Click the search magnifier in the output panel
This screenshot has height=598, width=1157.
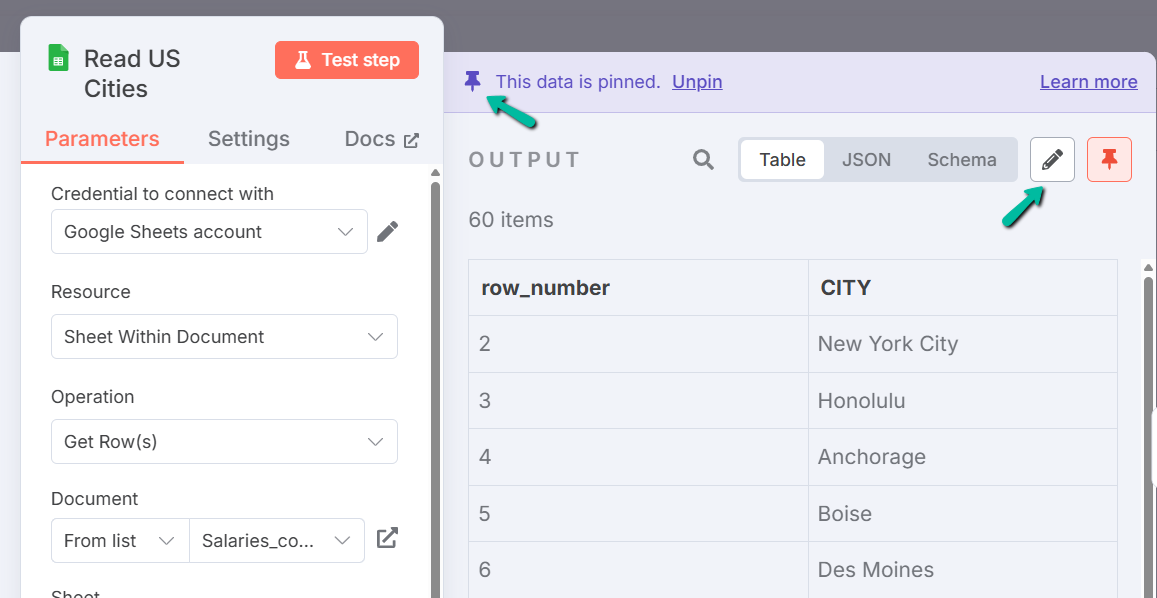703,159
